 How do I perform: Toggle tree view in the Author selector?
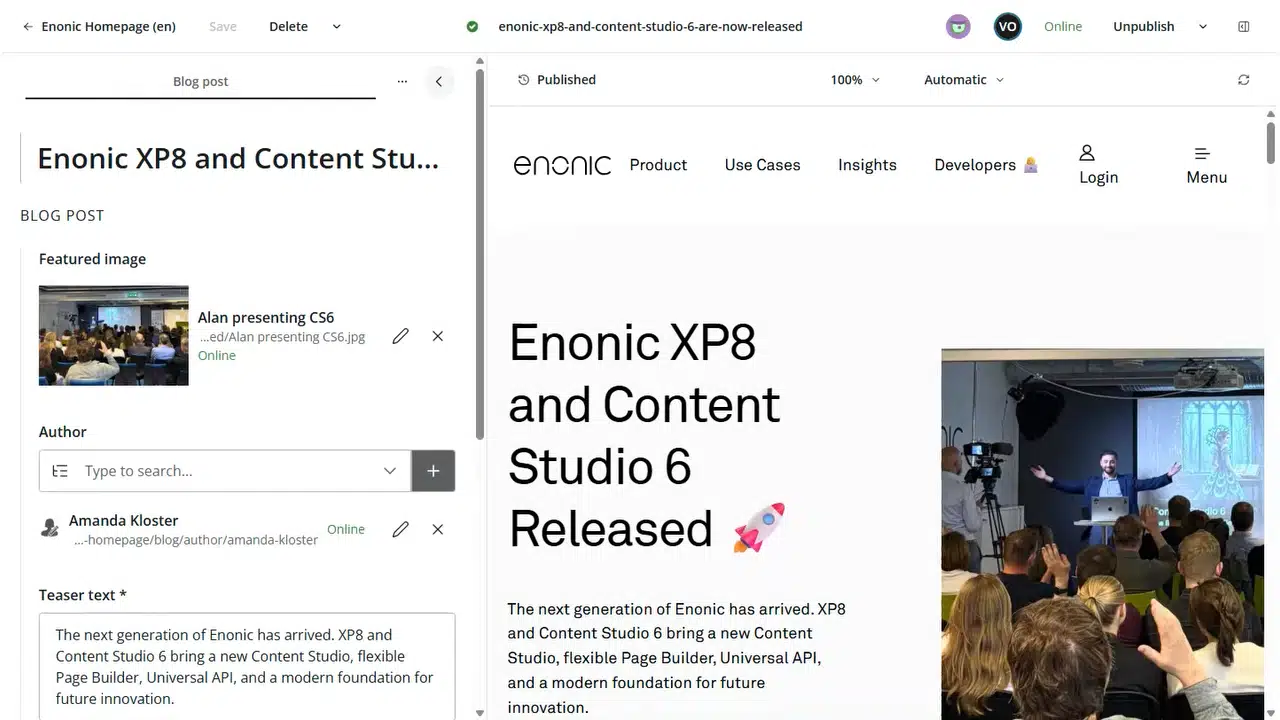[x=60, y=471]
